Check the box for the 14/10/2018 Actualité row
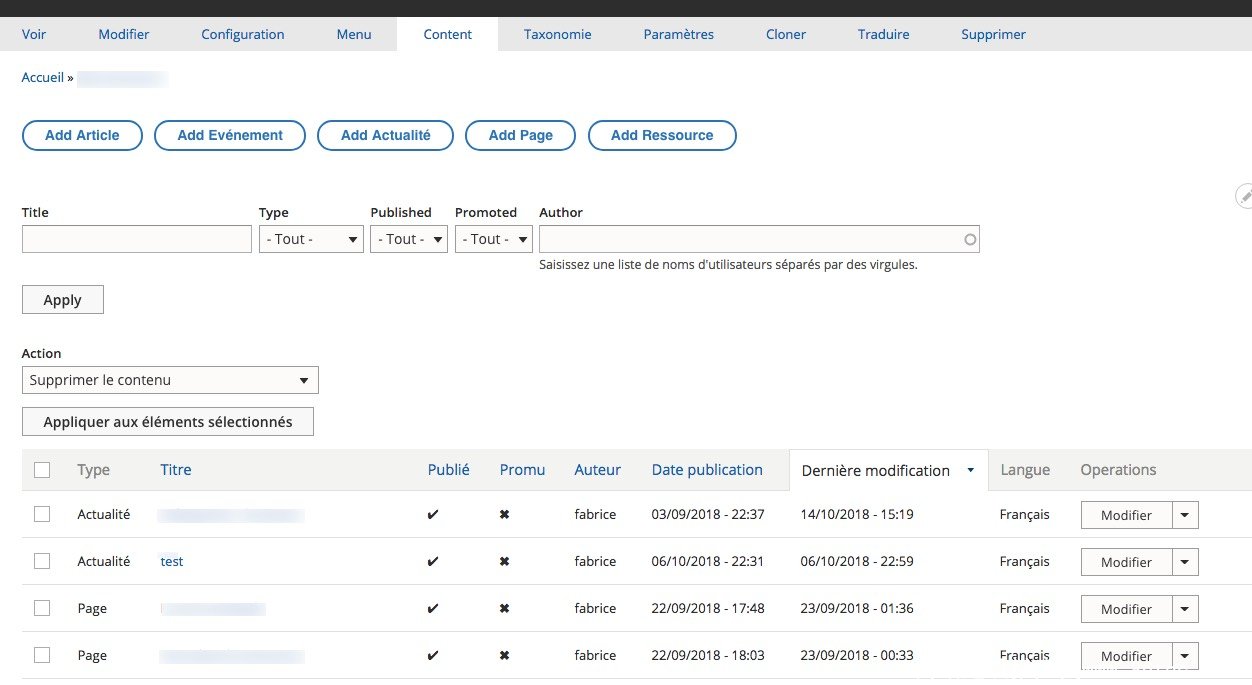This screenshot has width=1252, height=685. [42, 514]
